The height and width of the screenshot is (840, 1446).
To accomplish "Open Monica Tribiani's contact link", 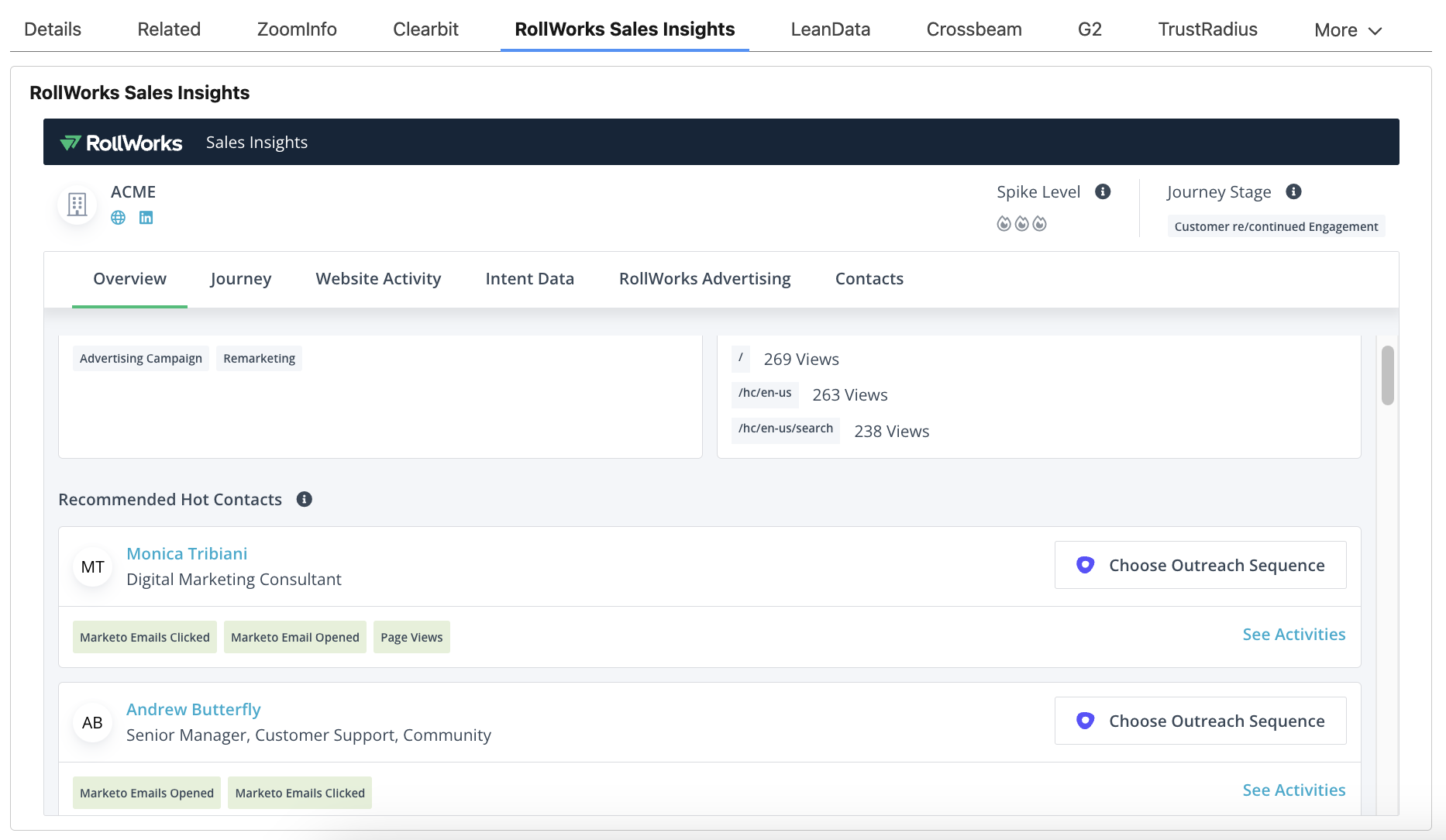I will click(x=187, y=553).
